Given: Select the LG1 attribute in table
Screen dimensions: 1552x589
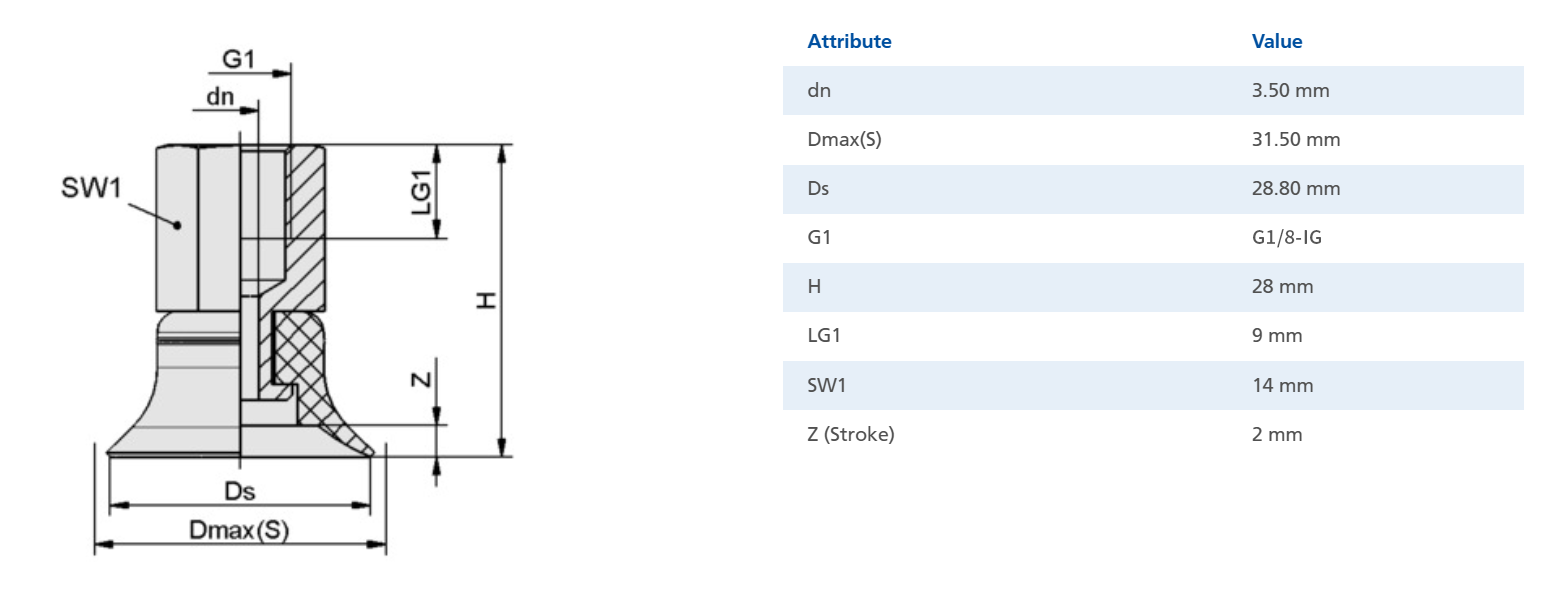Looking at the screenshot, I should pos(824,336).
